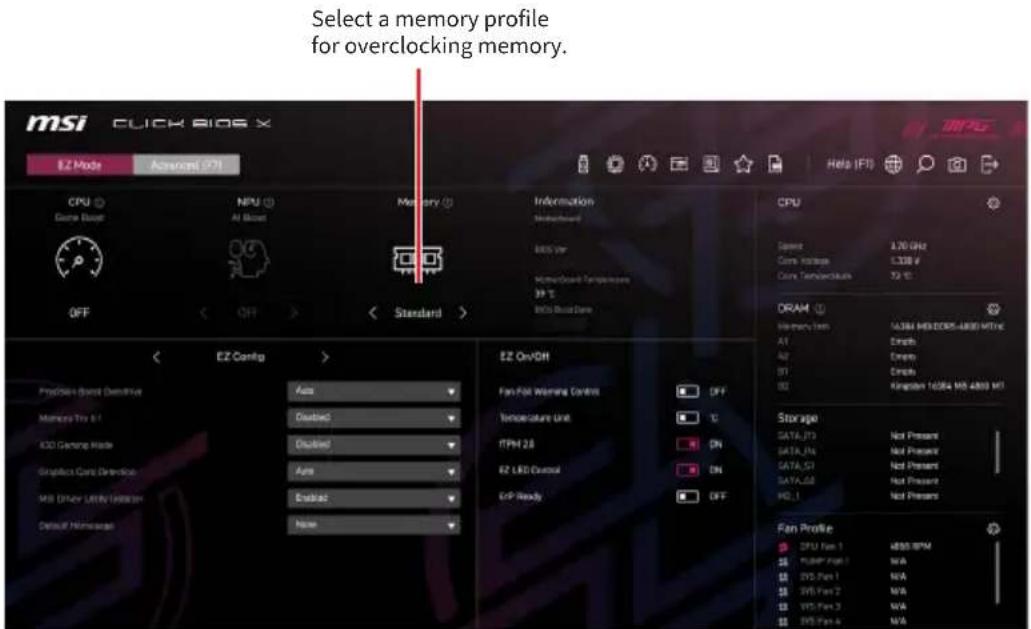Click the CPU Fan 1 row label
This screenshot has width=1031, height=629.
821,547
